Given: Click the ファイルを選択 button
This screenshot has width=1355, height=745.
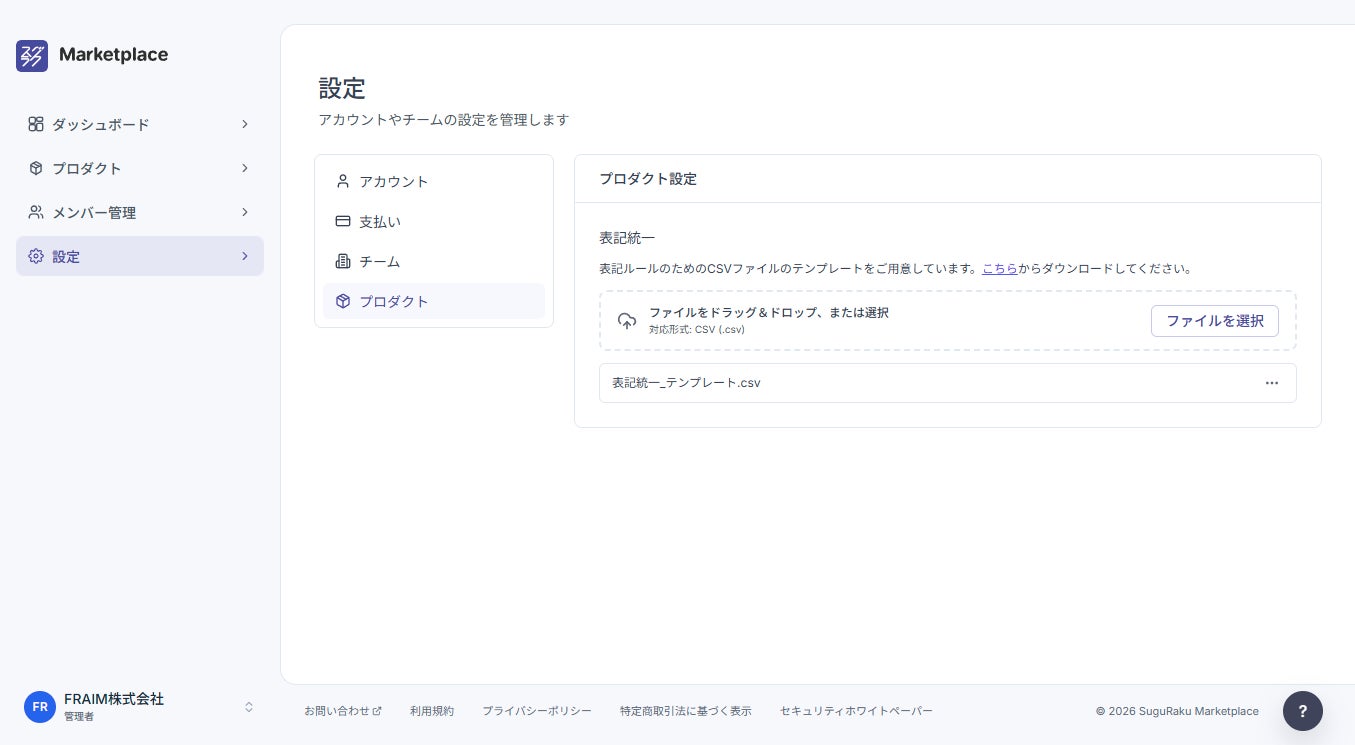Looking at the screenshot, I should click(x=1215, y=321).
